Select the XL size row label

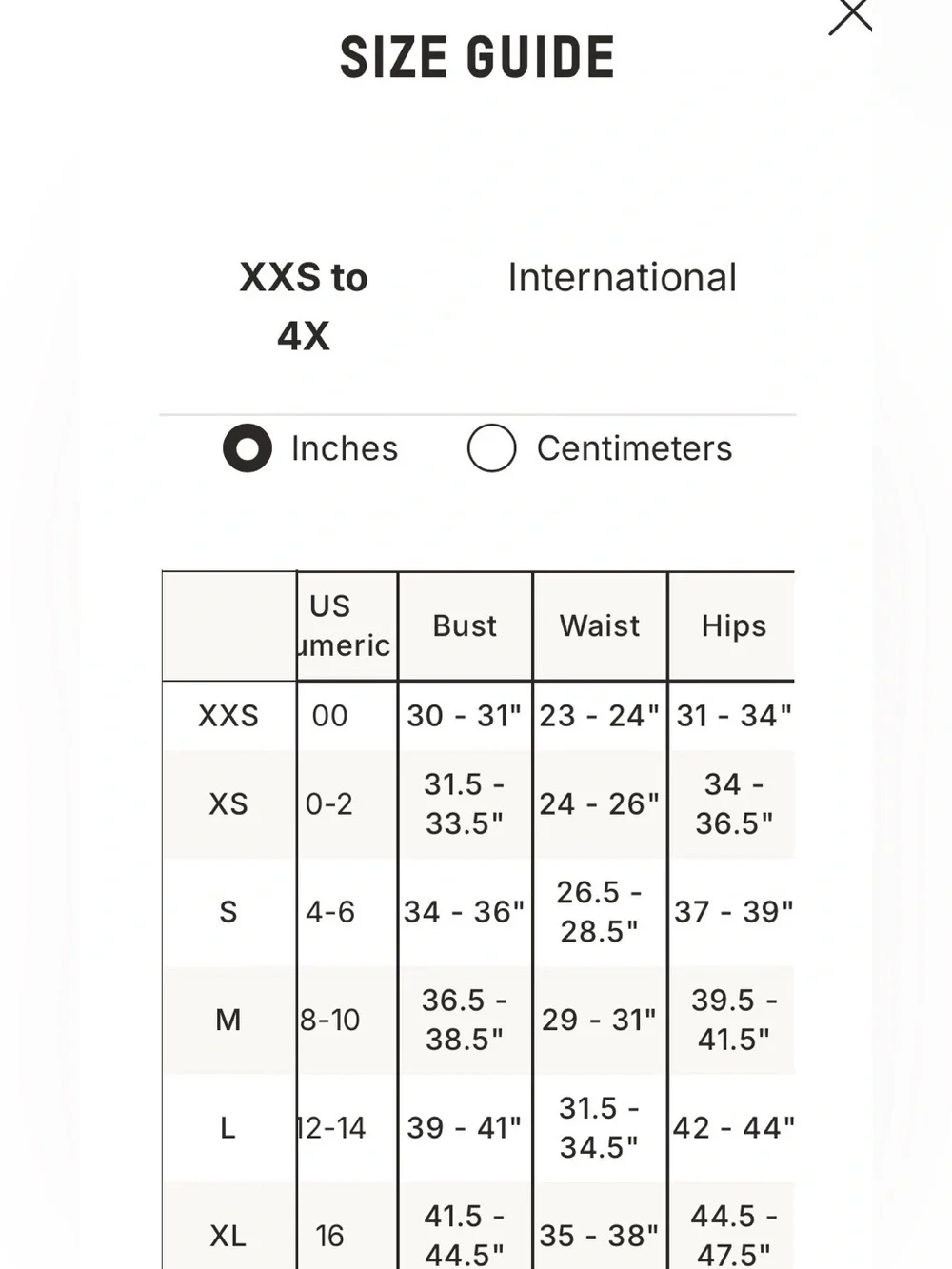tap(228, 1236)
